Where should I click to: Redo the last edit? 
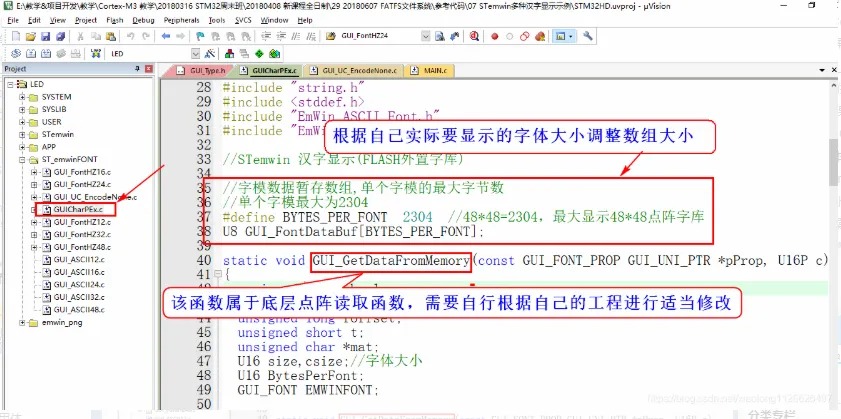click(145, 36)
